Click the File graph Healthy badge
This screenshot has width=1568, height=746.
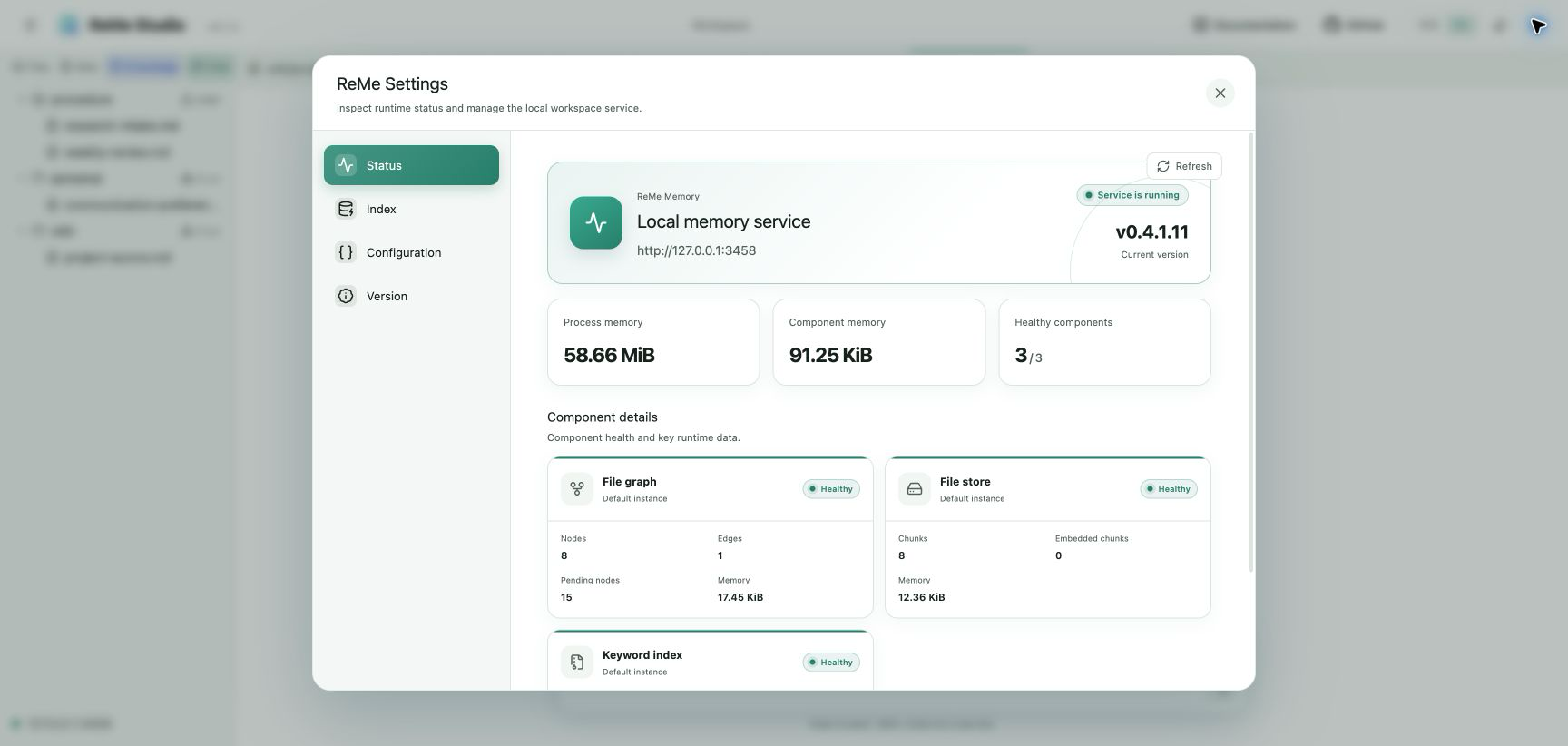point(831,489)
